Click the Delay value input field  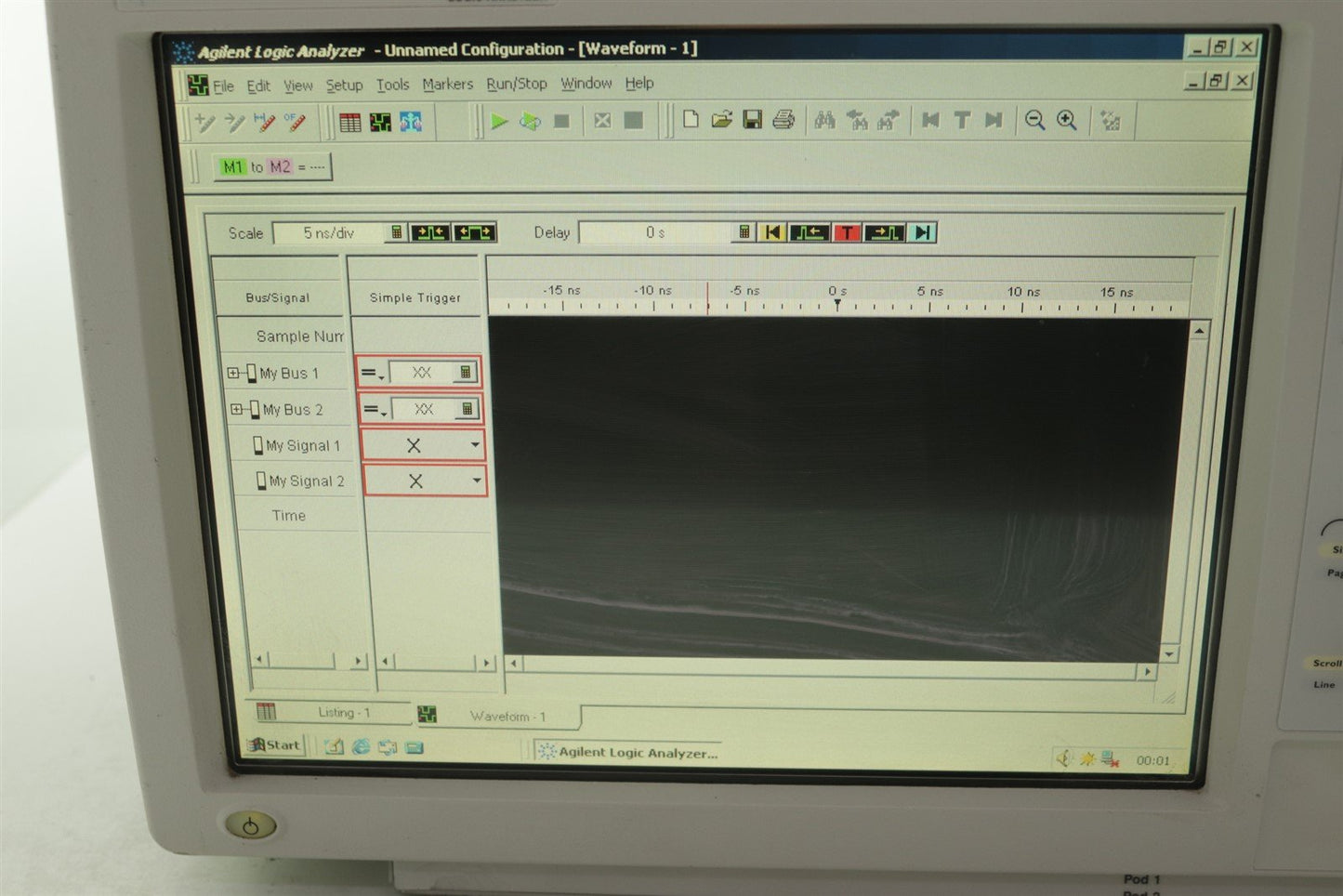pyautogui.click(x=655, y=232)
